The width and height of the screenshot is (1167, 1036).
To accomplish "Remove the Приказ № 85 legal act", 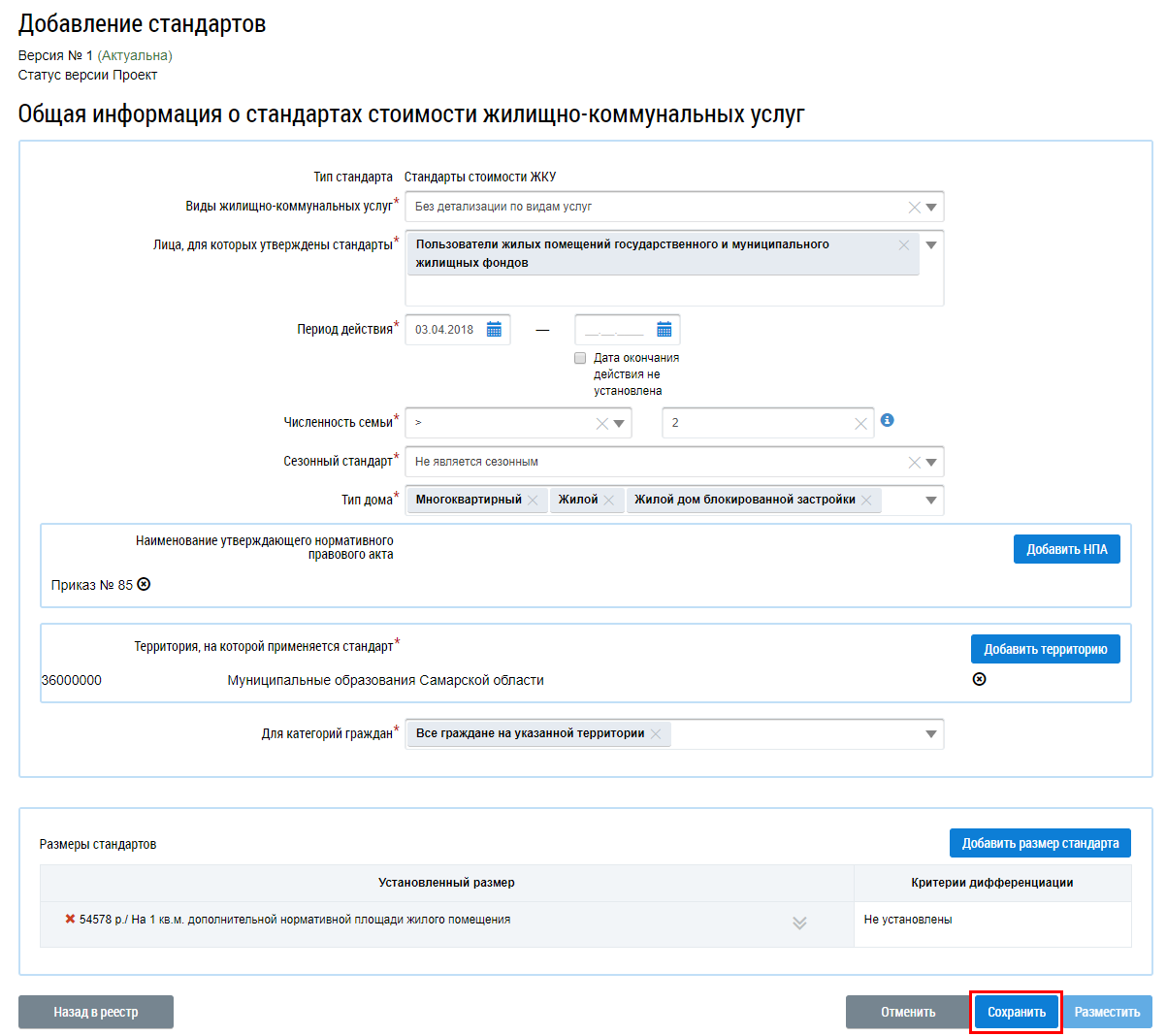I will pos(144,584).
